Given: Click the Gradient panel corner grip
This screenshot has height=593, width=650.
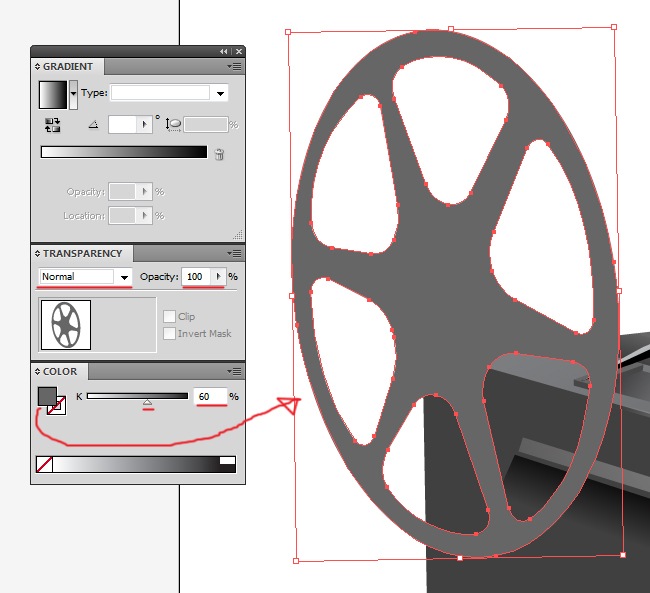Looking at the screenshot, I should (238, 236).
